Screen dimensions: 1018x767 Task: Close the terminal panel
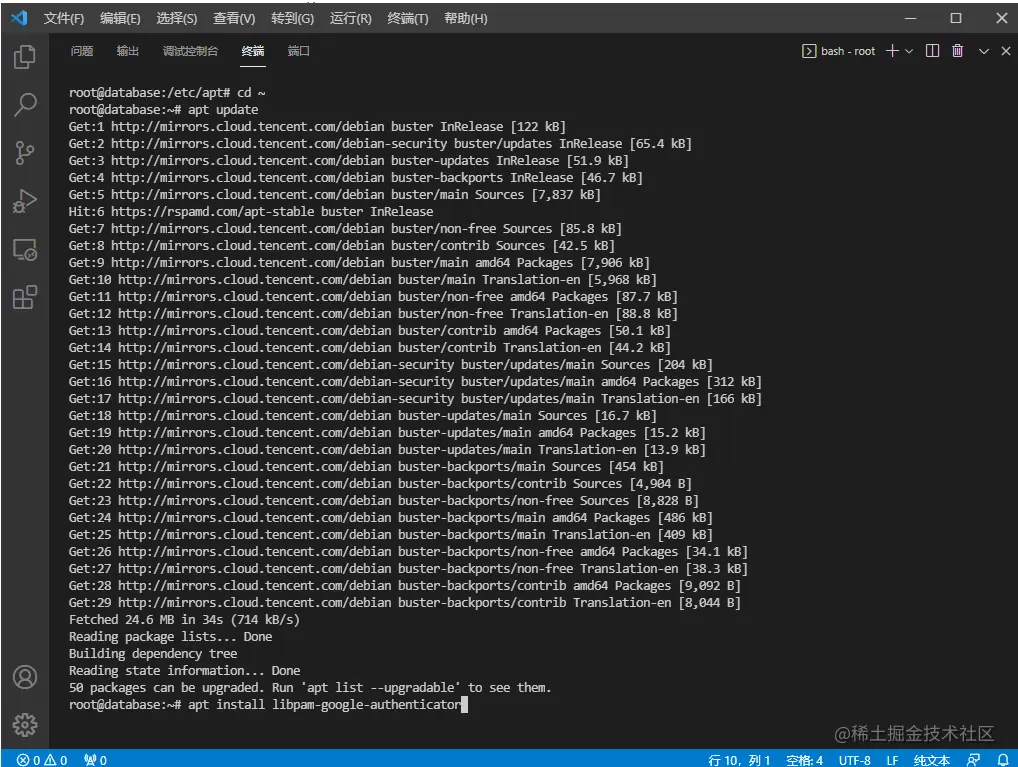click(x=1006, y=51)
